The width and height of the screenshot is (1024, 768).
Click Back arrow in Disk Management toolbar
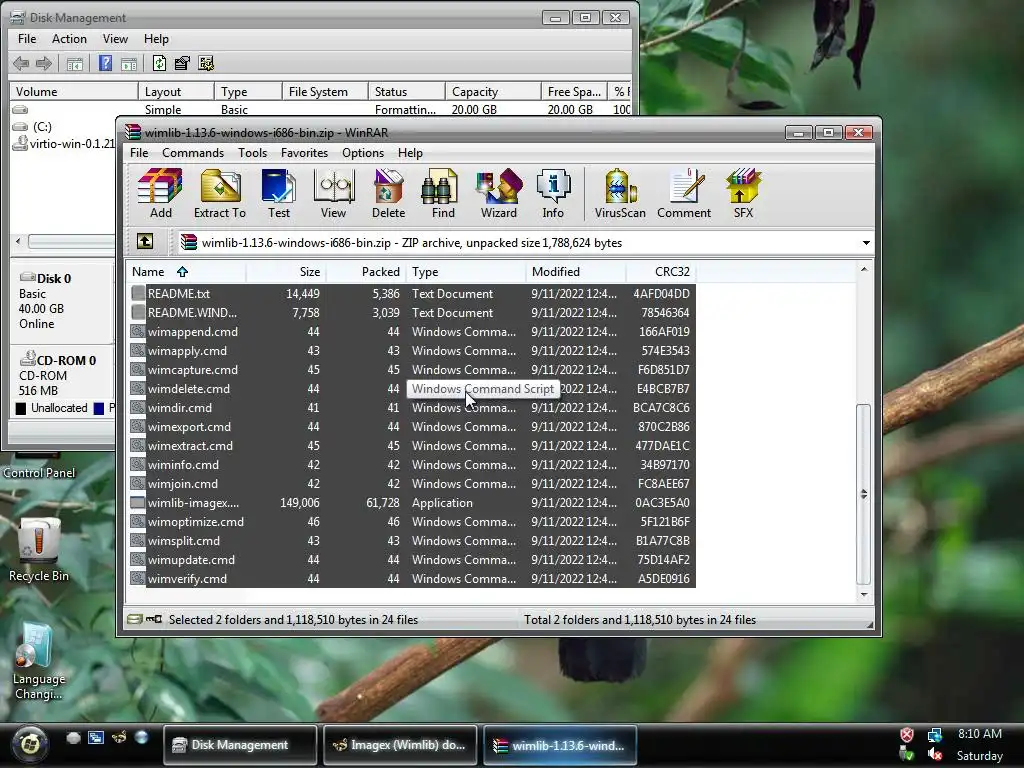[21, 63]
